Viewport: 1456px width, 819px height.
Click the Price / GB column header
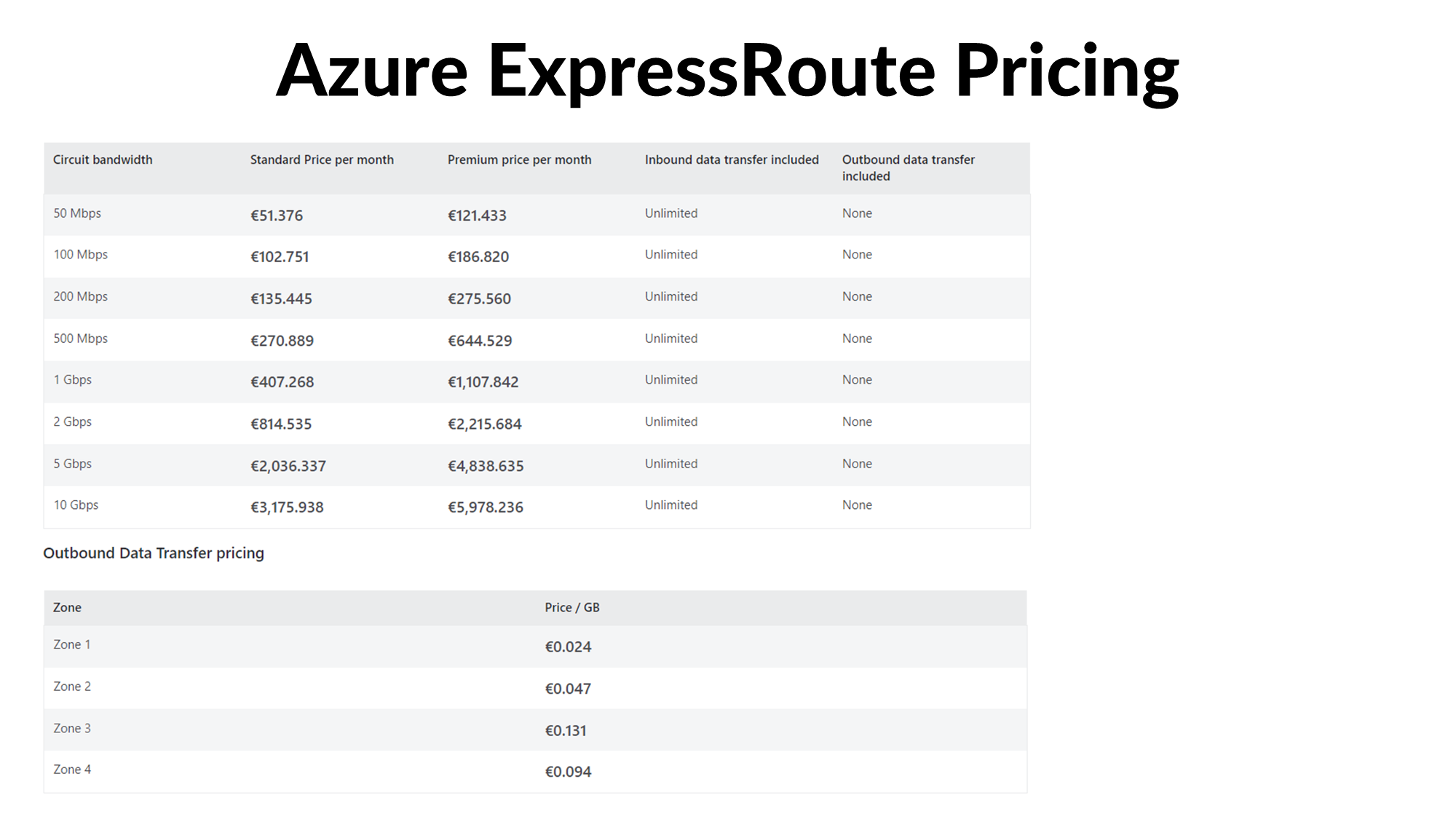tap(572, 607)
